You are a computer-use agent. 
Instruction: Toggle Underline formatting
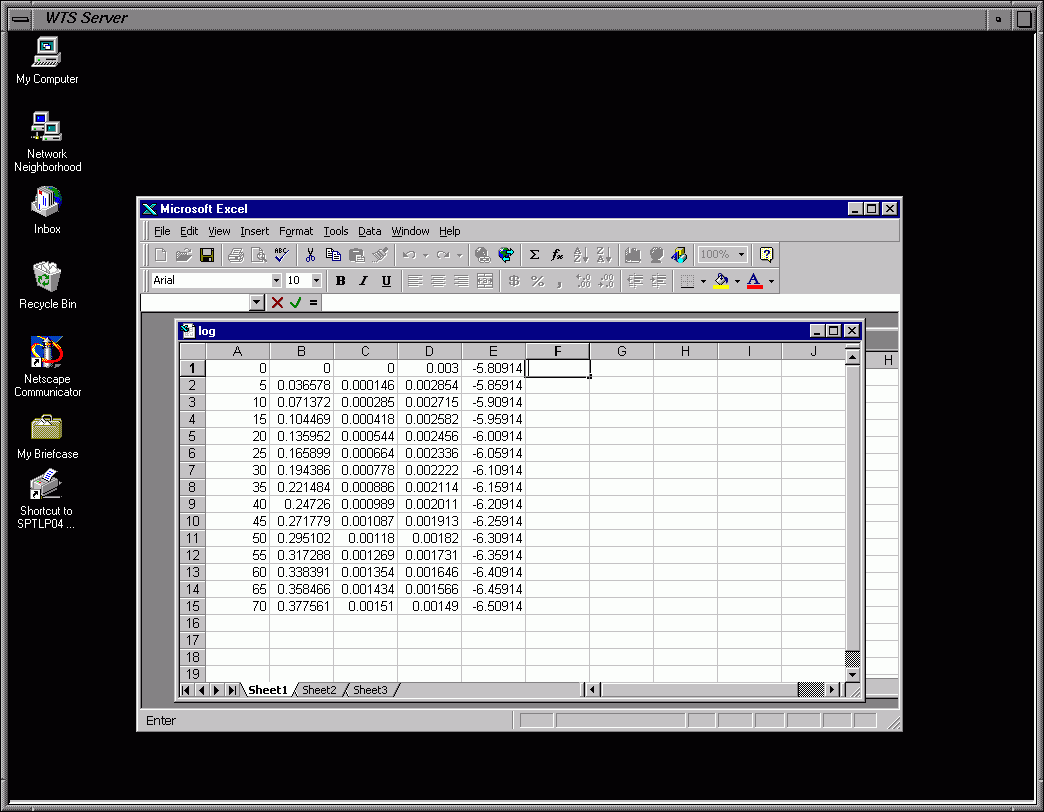point(386,281)
